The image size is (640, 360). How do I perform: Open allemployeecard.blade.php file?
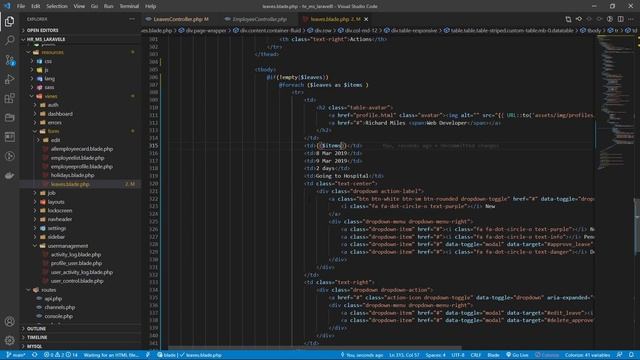[x=82, y=149]
